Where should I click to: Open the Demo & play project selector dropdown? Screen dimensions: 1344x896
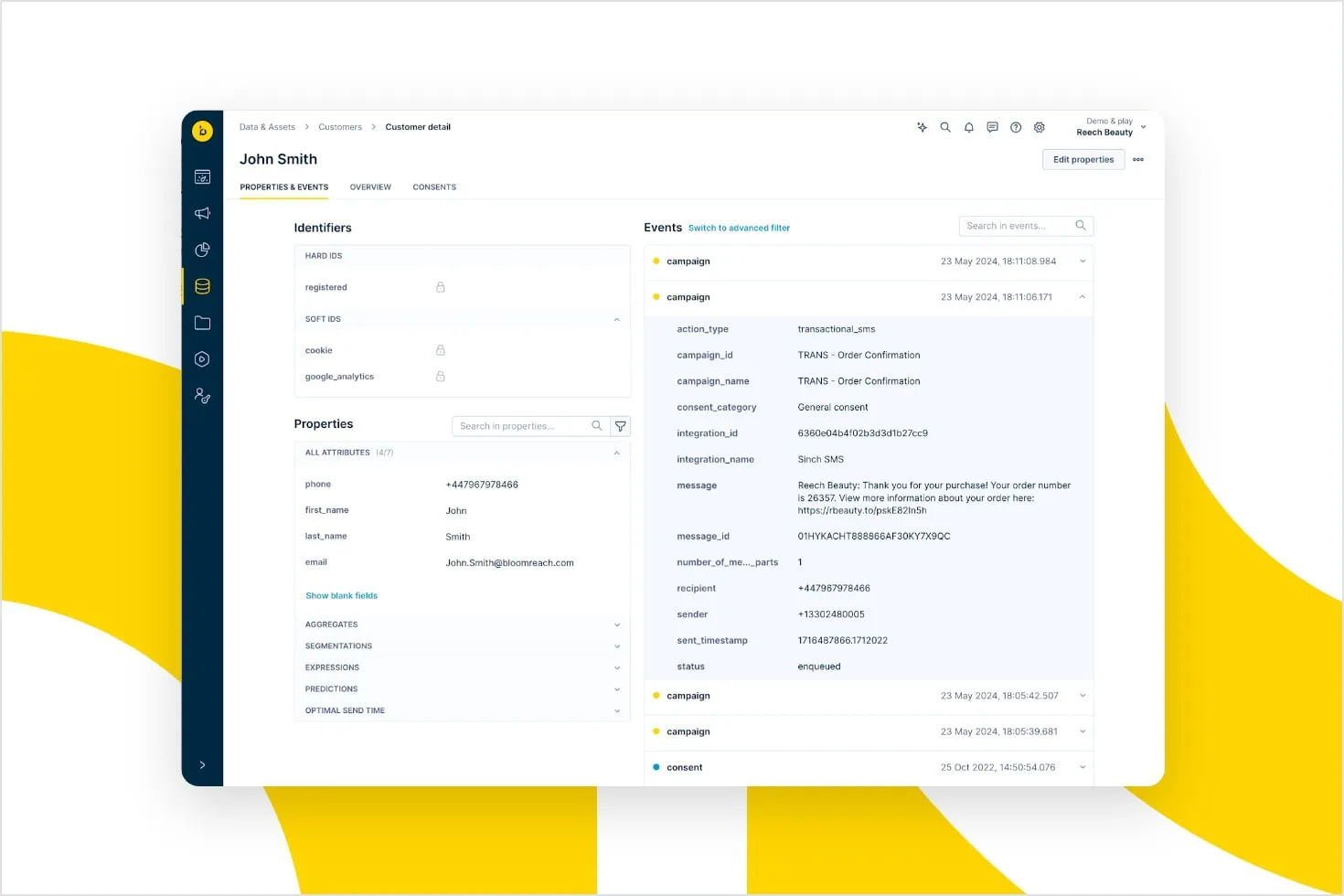click(x=1111, y=127)
